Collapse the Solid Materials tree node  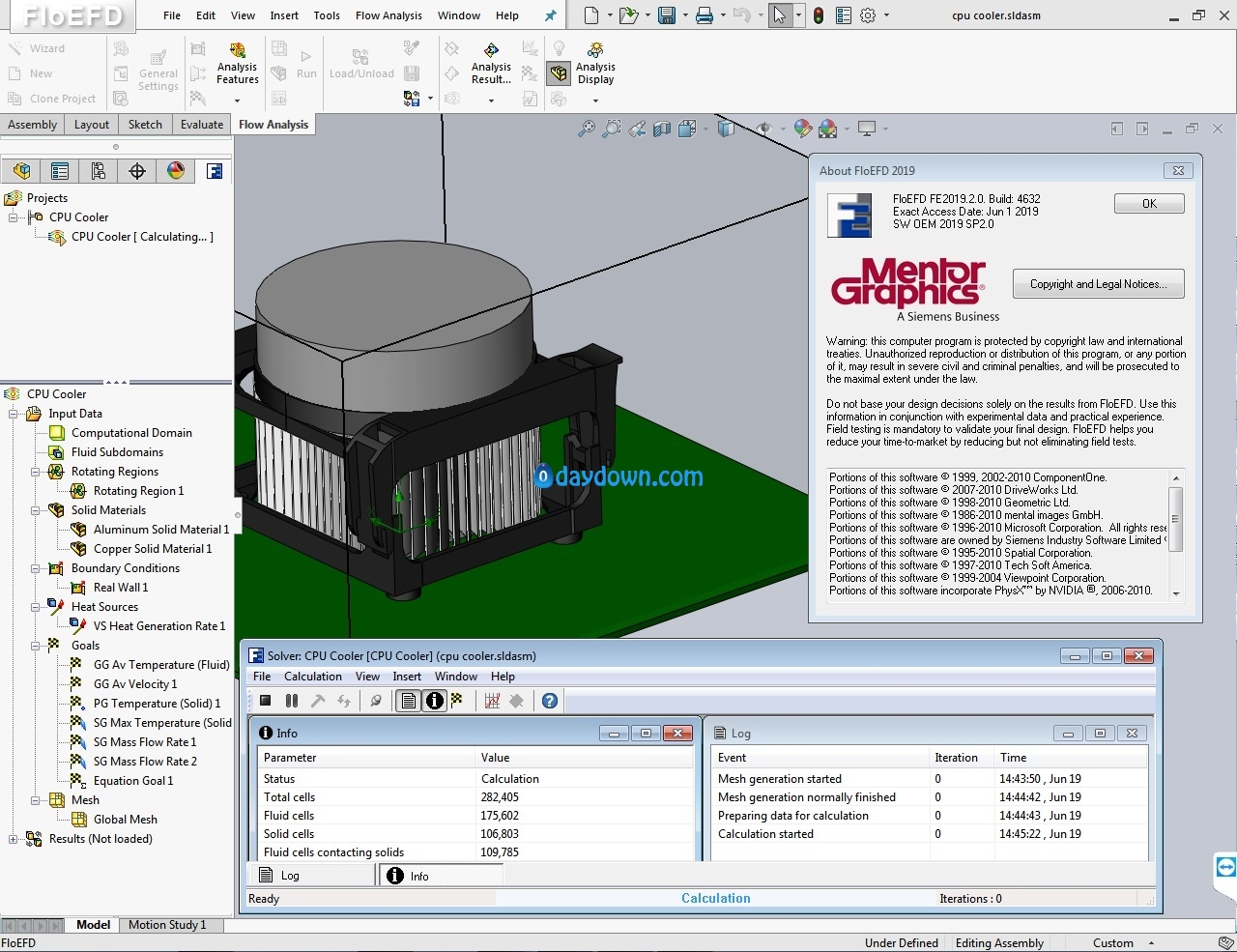[x=36, y=510]
